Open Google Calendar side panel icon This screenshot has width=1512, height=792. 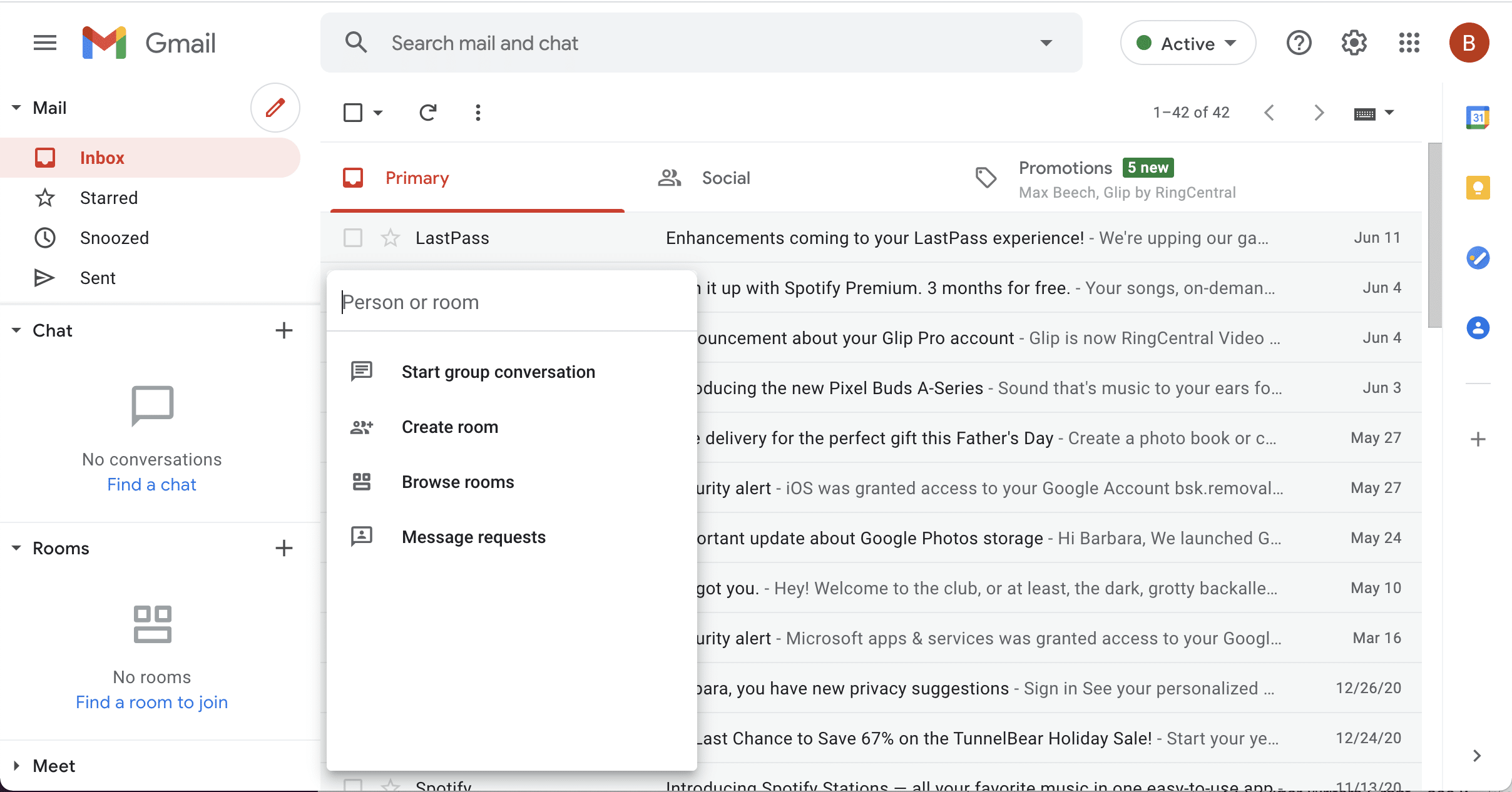pyautogui.click(x=1478, y=118)
